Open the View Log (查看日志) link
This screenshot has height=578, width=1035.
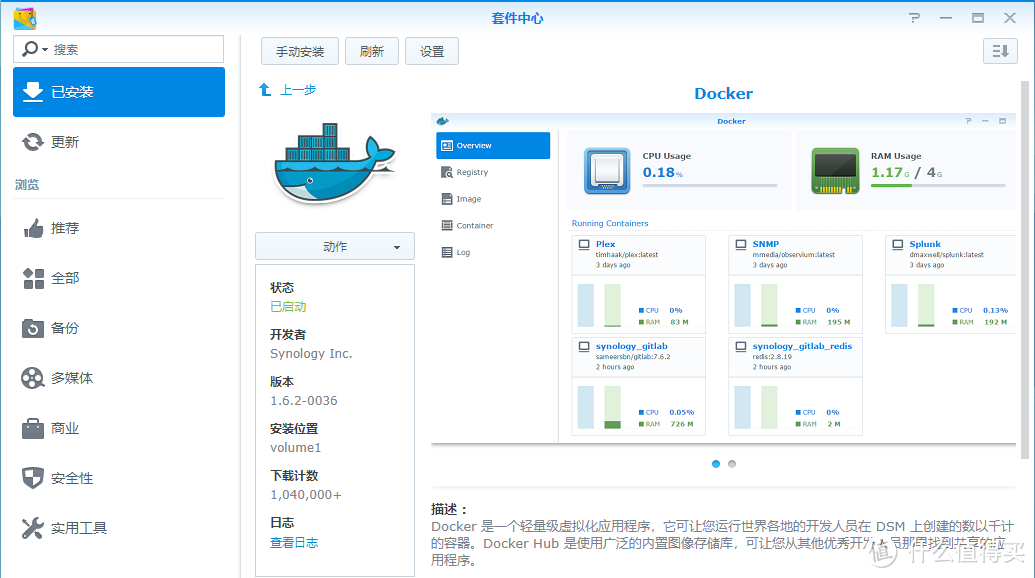tap(294, 542)
